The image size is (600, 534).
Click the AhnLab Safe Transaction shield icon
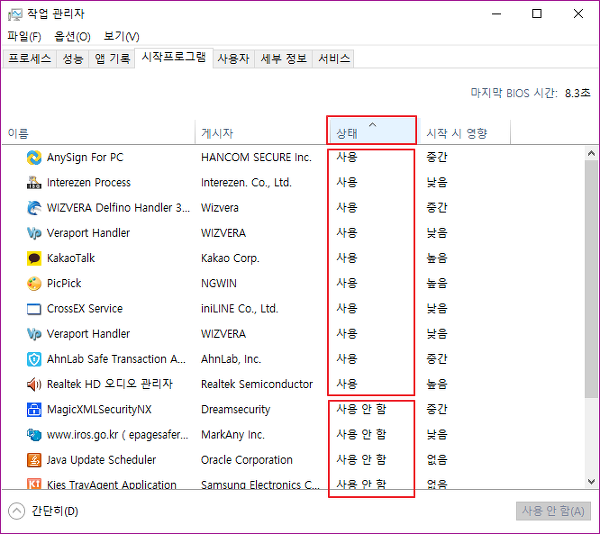34,359
